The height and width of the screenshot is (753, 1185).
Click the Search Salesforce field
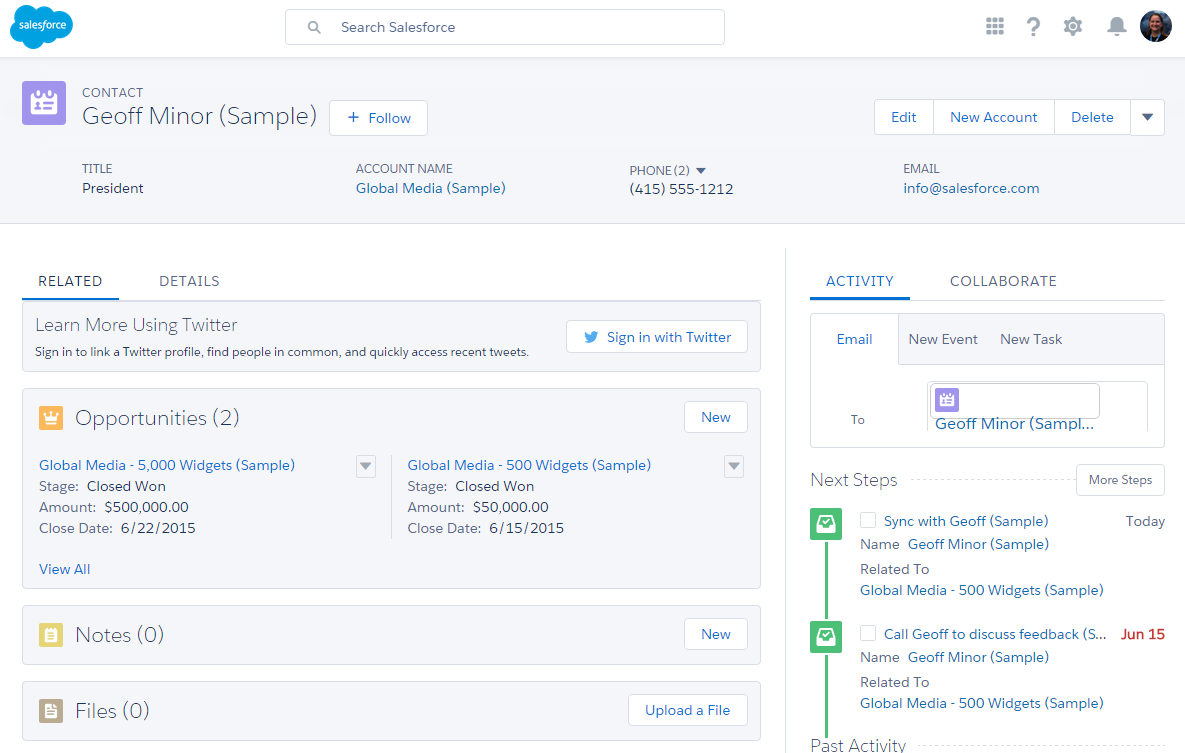pyautogui.click(x=505, y=27)
